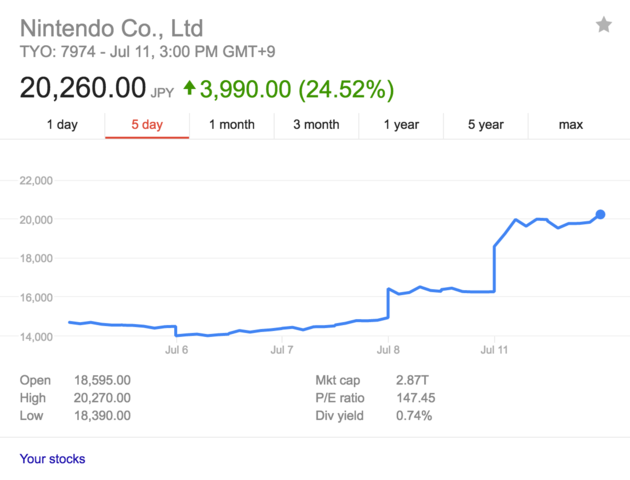
Task: Show the max time range
Action: (571, 125)
